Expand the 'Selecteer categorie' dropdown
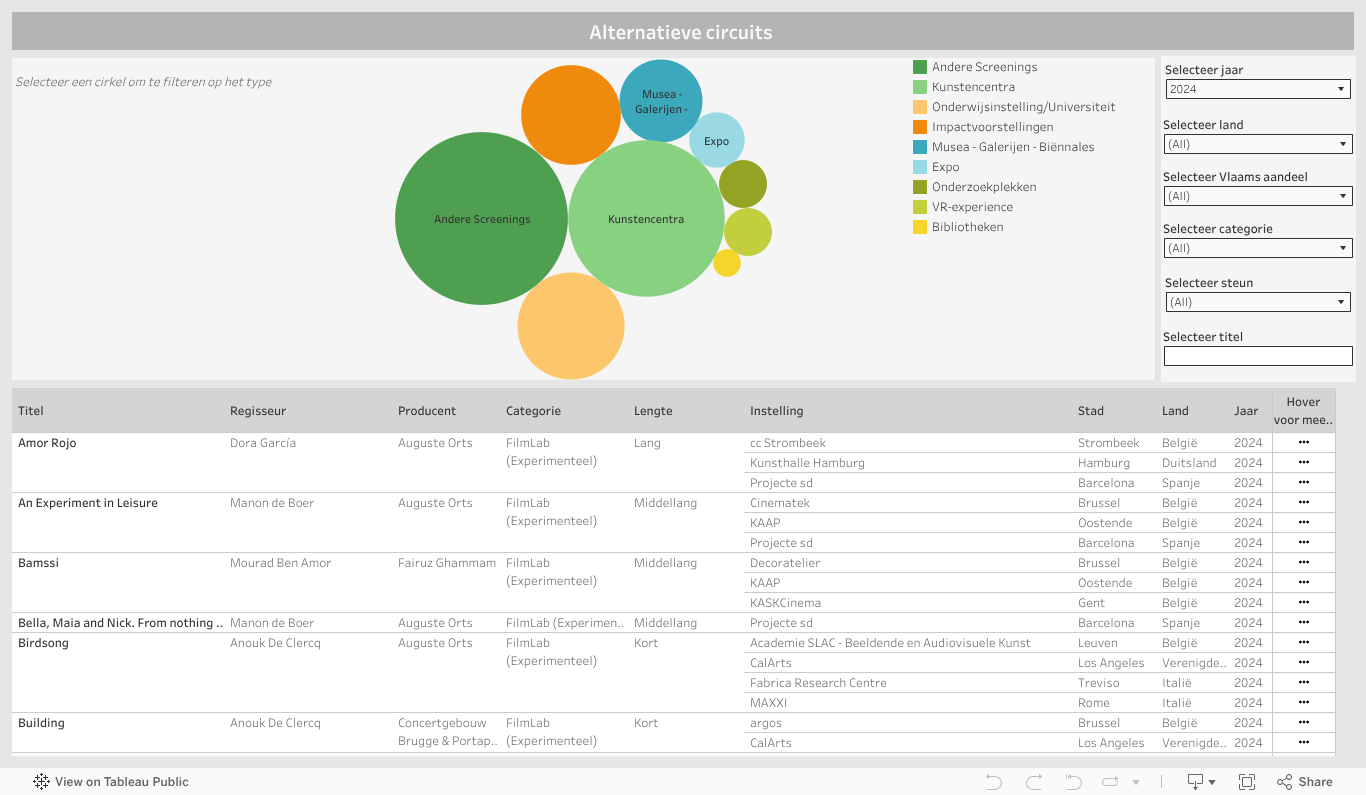 point(1257,248)
